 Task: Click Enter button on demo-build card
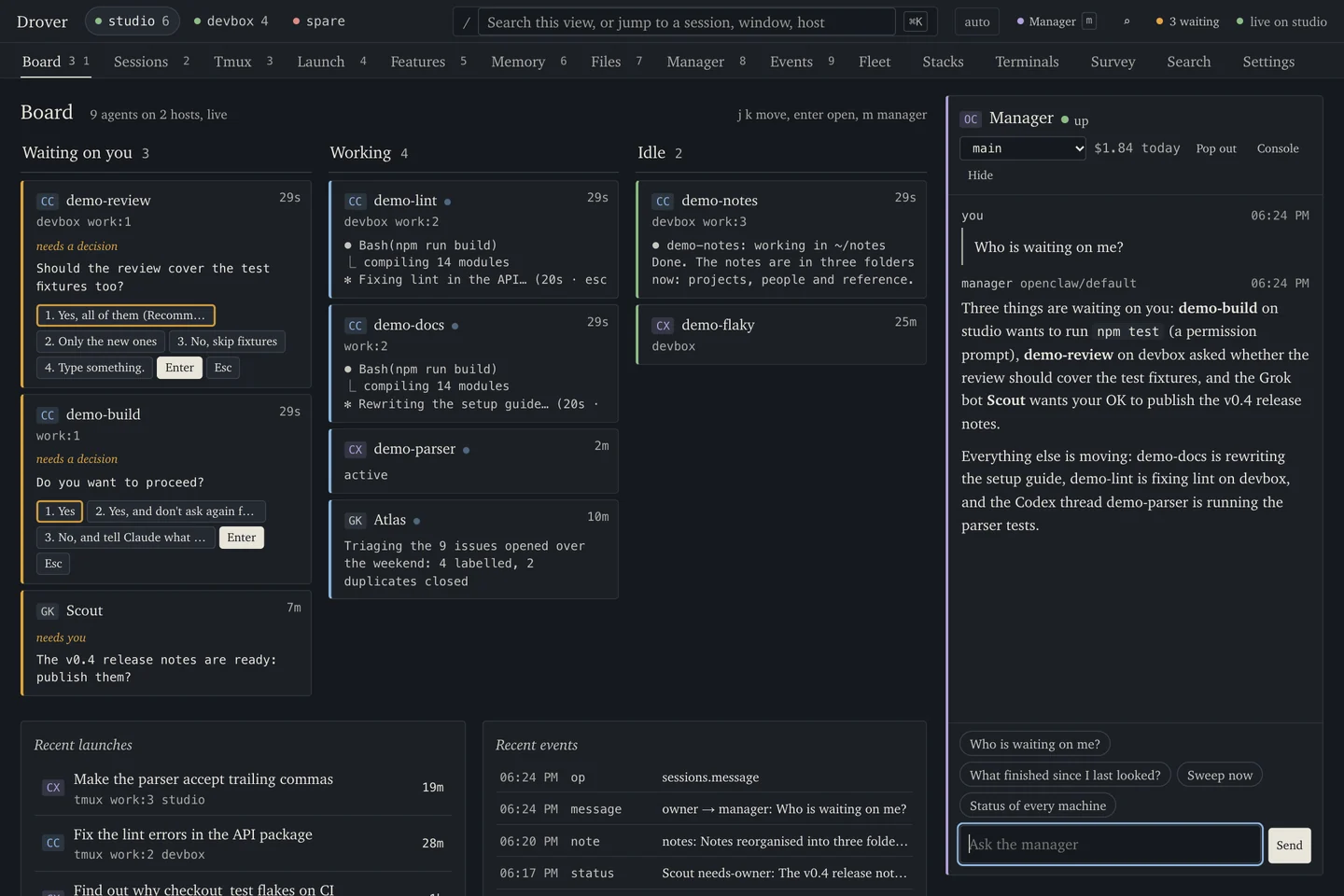(241, 538)
